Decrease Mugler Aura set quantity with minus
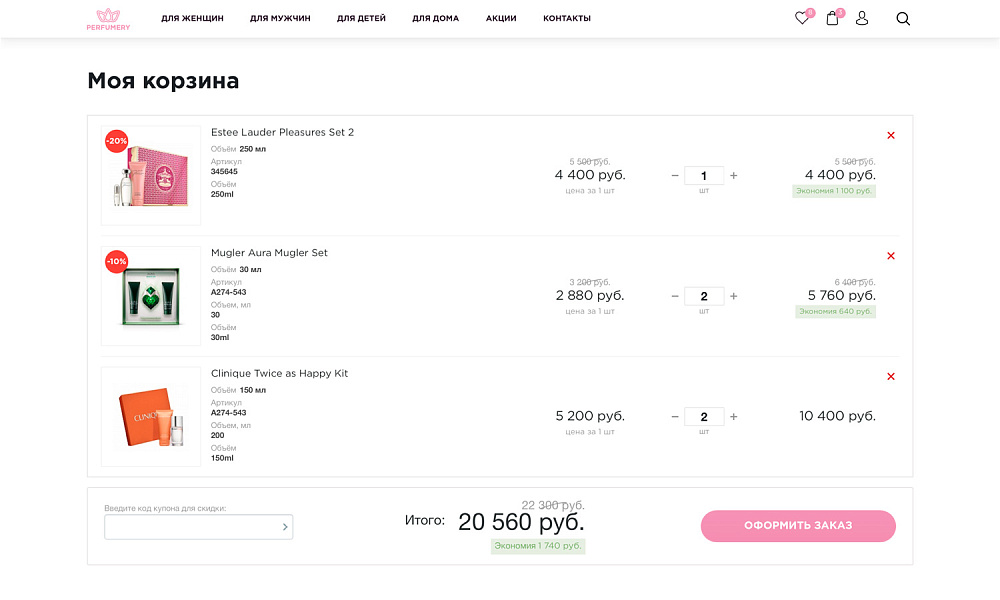This screenshot has height=600, width=1000. [675, 296]
